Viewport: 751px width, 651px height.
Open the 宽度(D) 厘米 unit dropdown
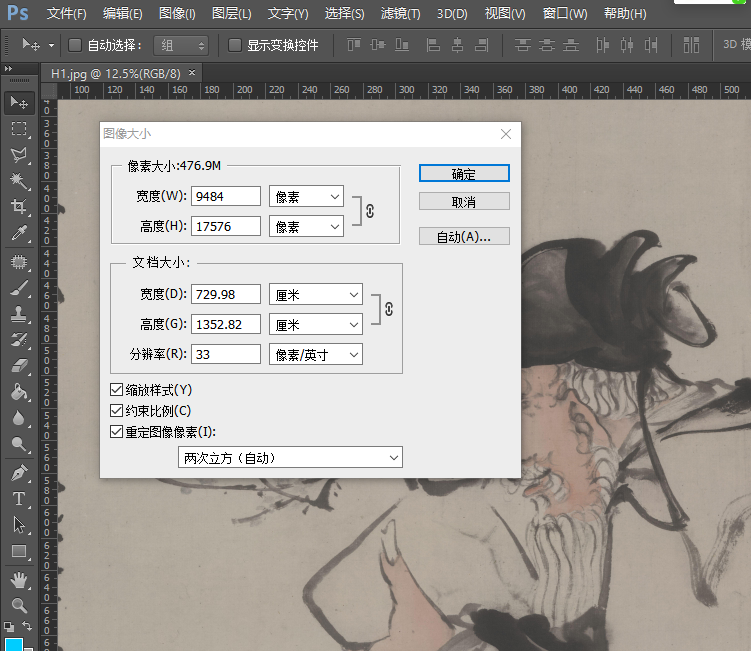(x=316, y=295)
